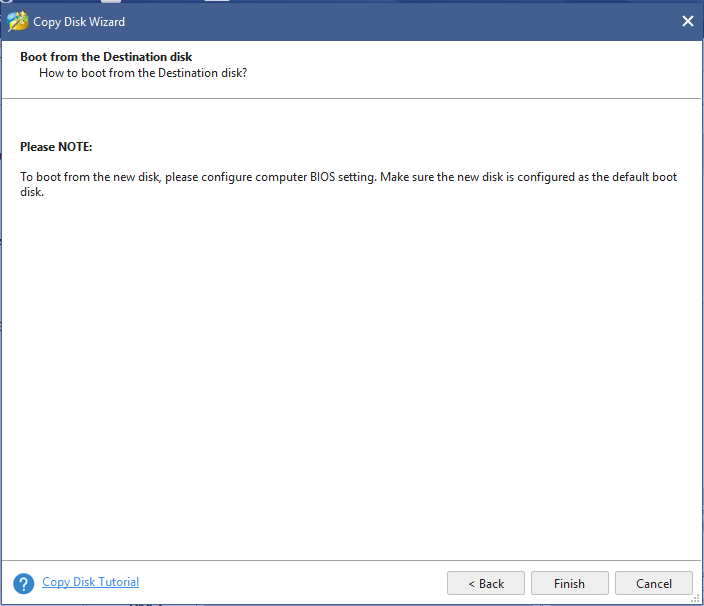Click the Finish button
This screenshot has height=606, width=704.
point(569,583)
